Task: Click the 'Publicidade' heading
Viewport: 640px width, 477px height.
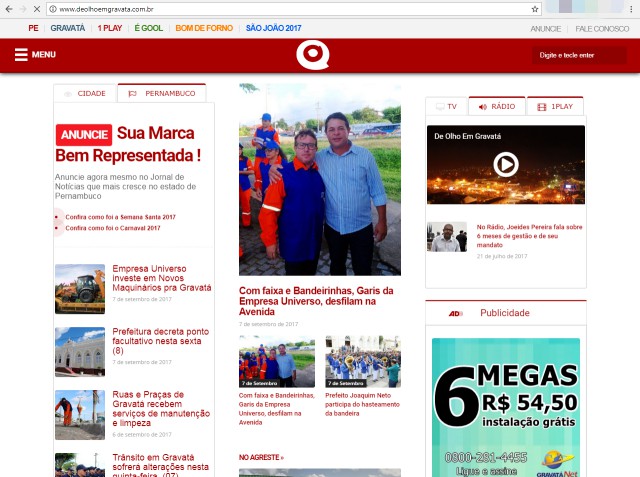Action: (x=505, y=313)
